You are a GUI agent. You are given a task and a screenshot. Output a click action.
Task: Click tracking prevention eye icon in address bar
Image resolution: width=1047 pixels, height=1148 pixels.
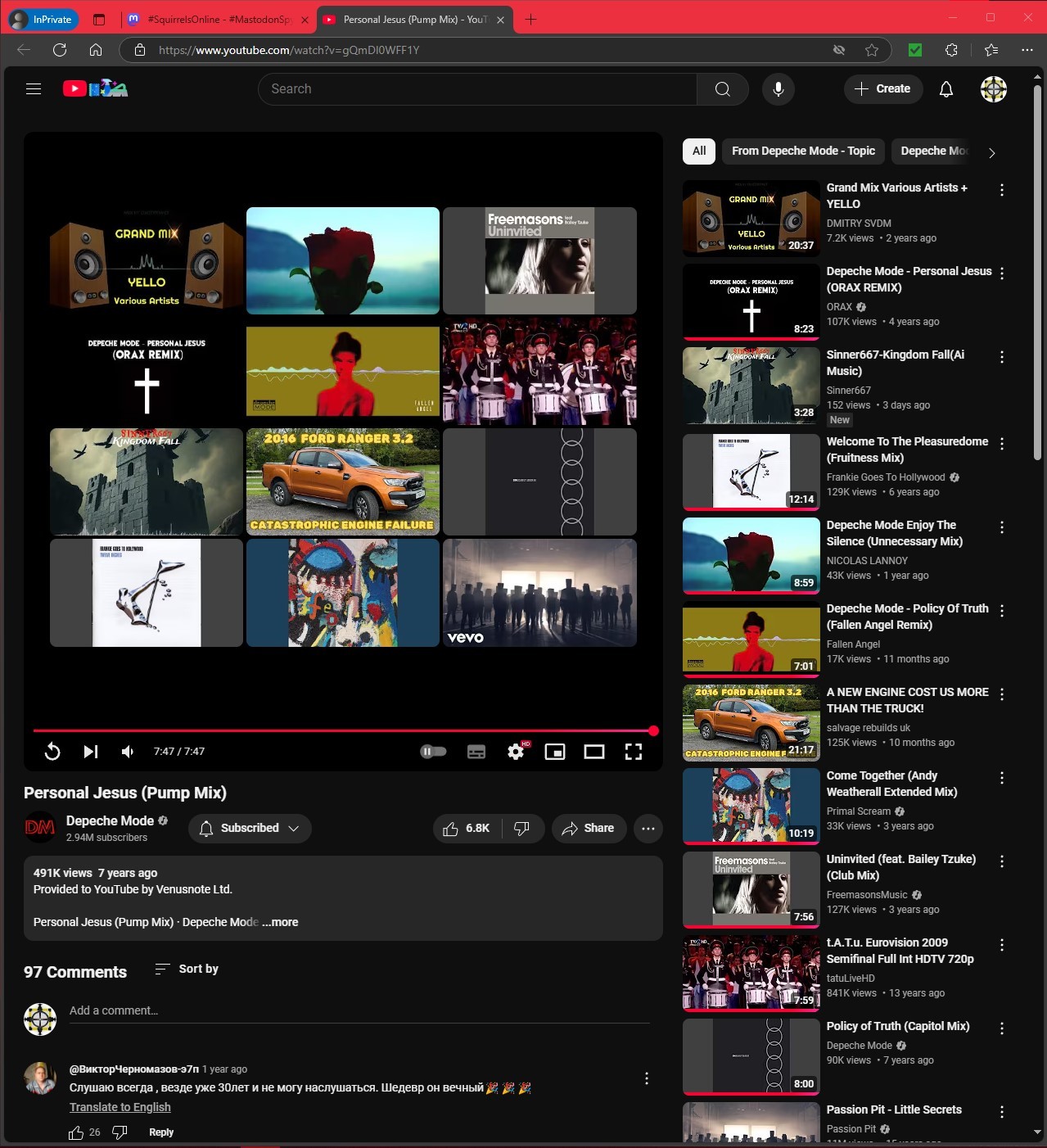[x=839, y=50]
